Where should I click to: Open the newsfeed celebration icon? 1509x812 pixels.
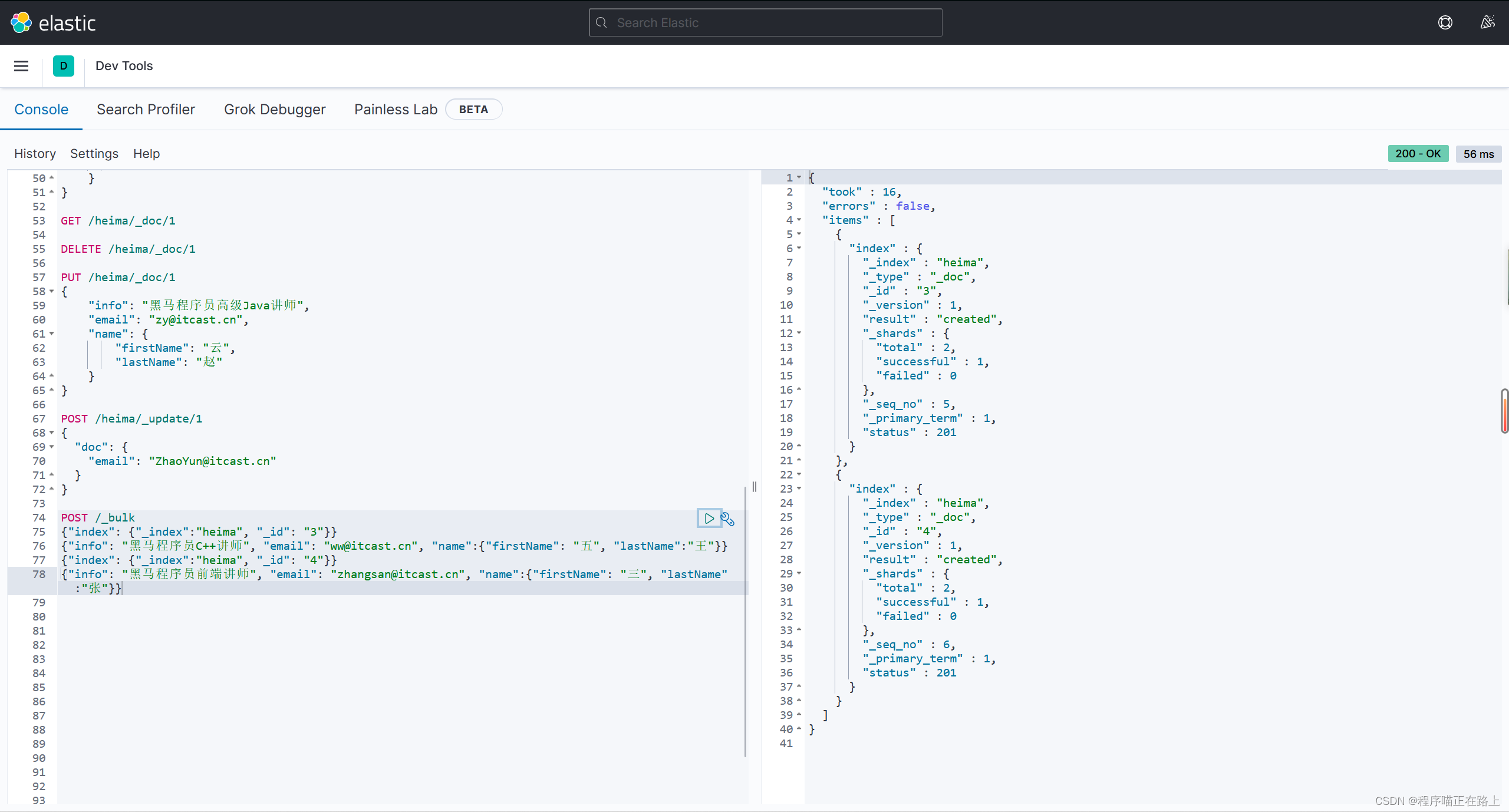pyautogui.click(x=1487, y=22)
